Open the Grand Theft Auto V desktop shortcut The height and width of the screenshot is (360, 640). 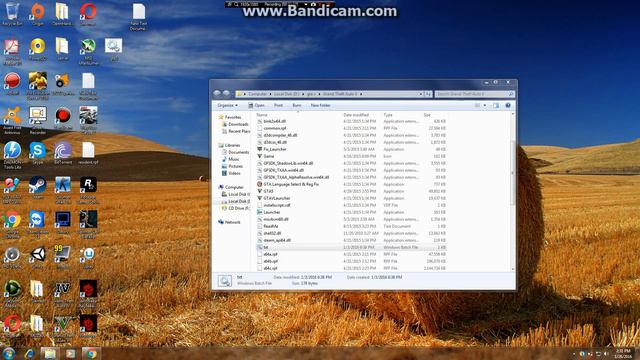pos(63,329)
